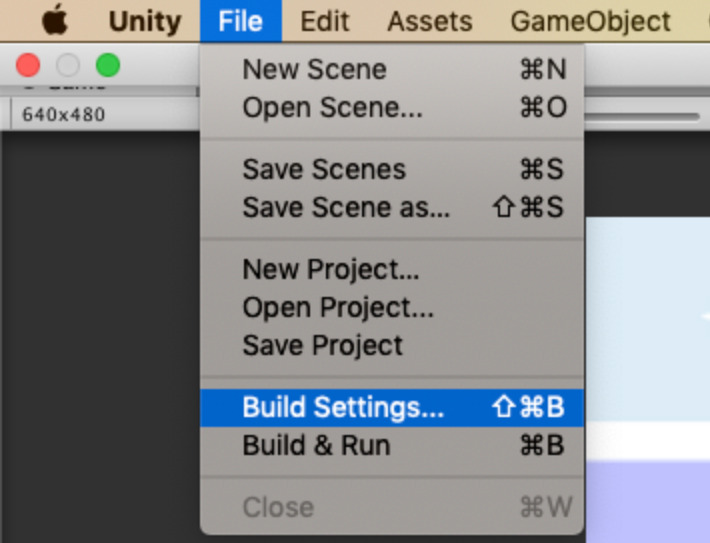The width and height of the screenshot is (710, 543).
Task: Open the Edit menu
Action: (324, 21)
